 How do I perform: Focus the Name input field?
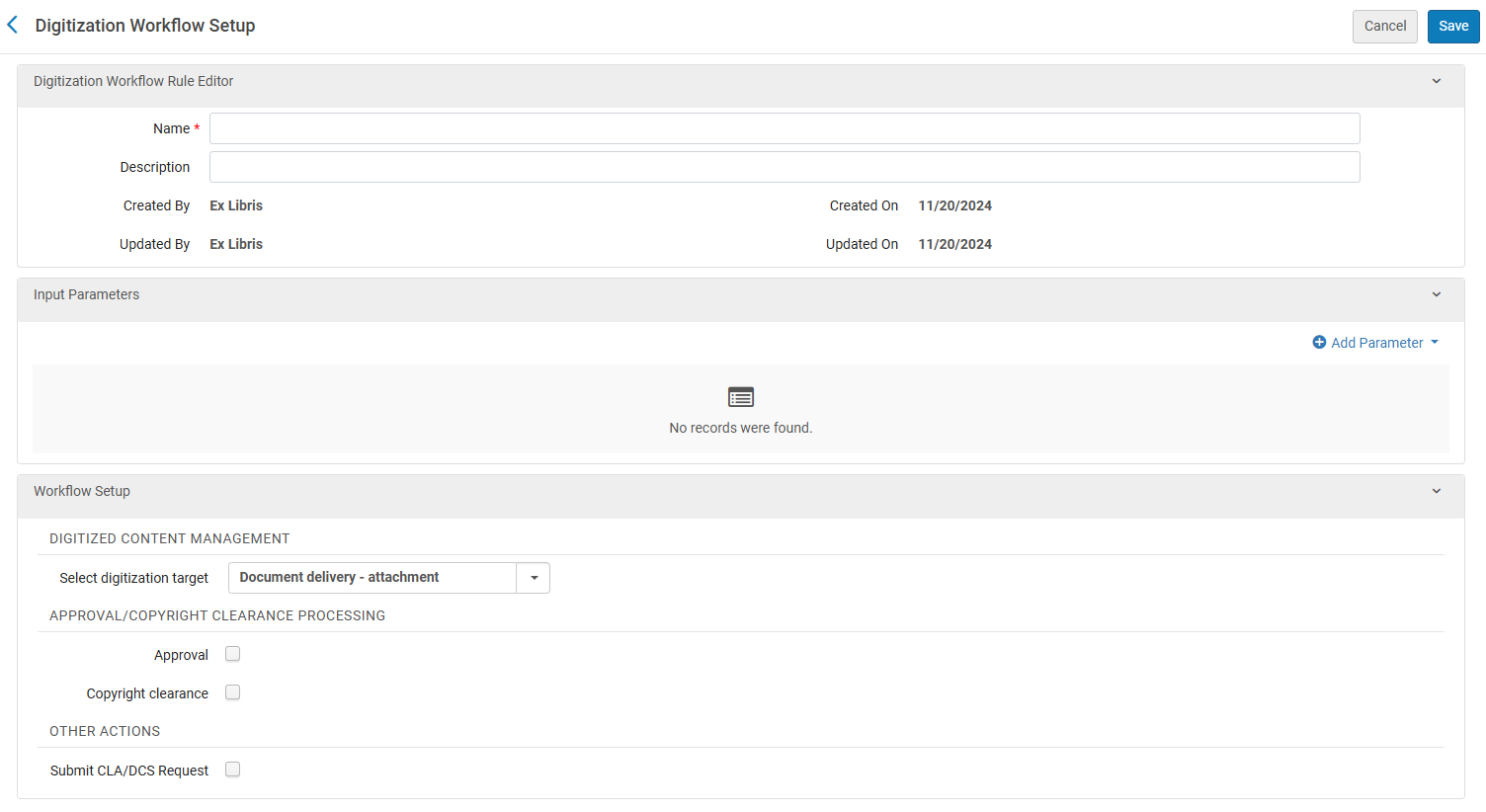pos(784,128)
